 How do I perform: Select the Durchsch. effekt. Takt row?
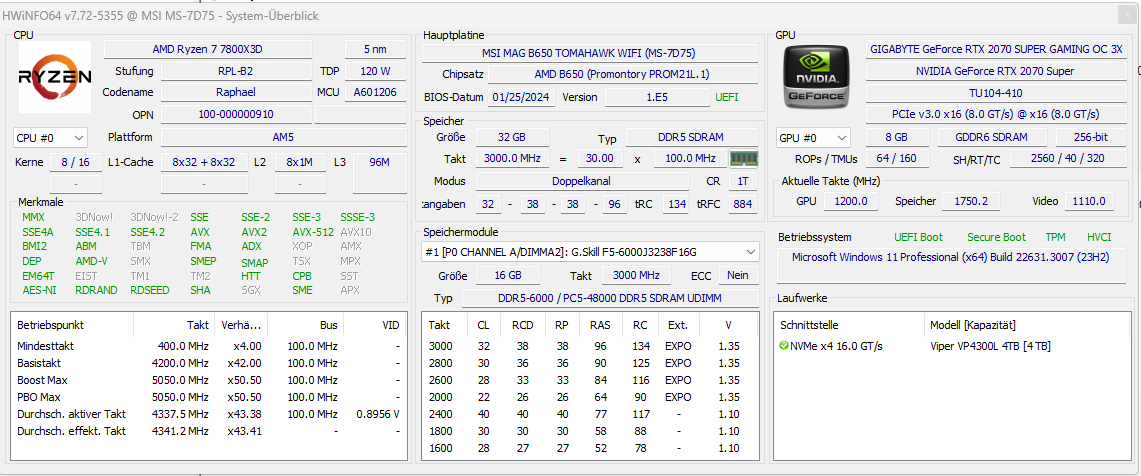coord(208,431)
